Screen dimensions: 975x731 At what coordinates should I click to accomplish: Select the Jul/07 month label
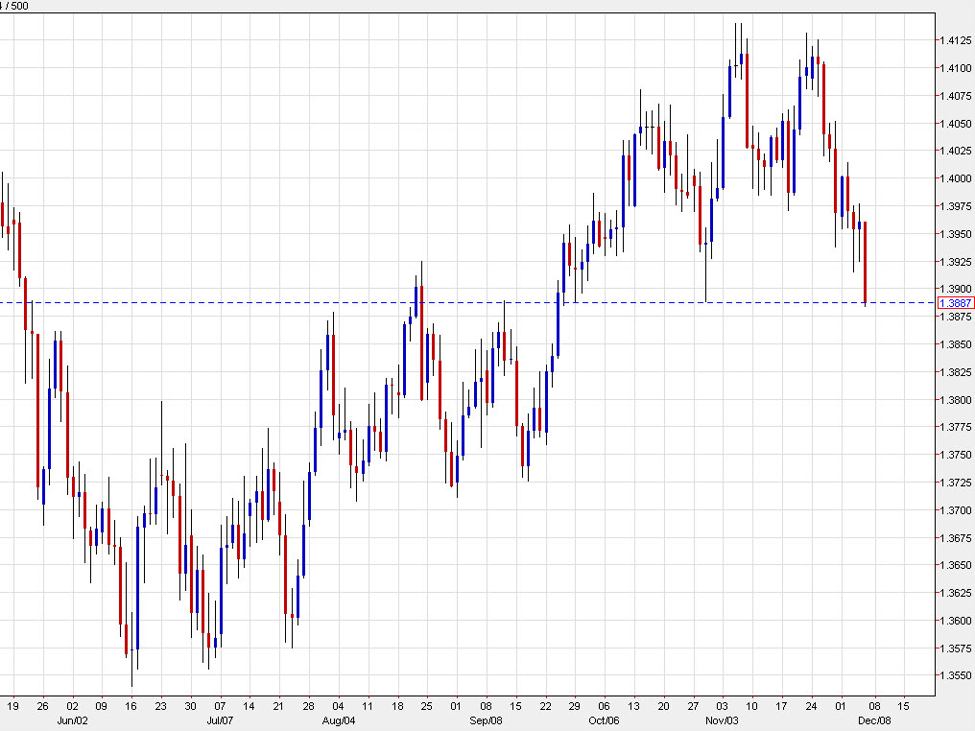(219, 718)
